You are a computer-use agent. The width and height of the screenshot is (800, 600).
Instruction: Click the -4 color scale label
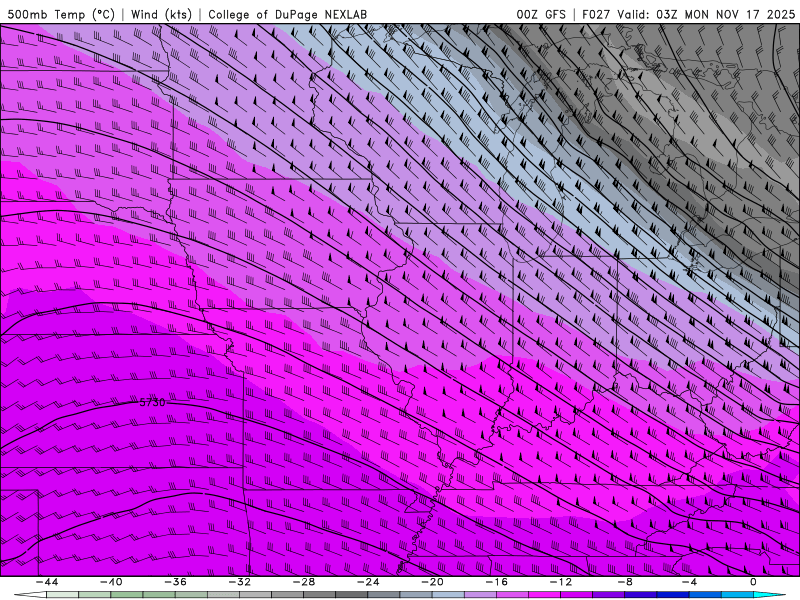pyautogui.click(x=689, y=582)
